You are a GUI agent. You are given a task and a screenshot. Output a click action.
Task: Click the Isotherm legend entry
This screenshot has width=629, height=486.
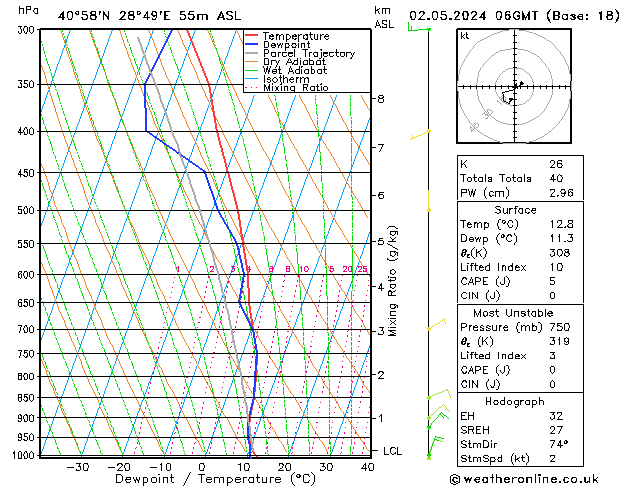286,79
